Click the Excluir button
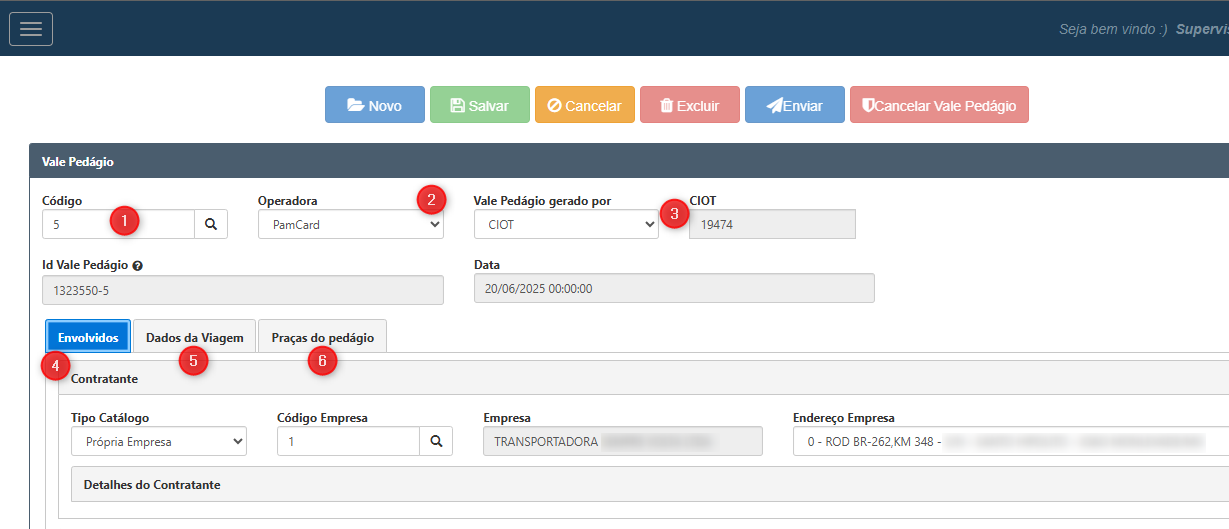The height and width of the screenshot is (529, 1229). coord(689,105)
